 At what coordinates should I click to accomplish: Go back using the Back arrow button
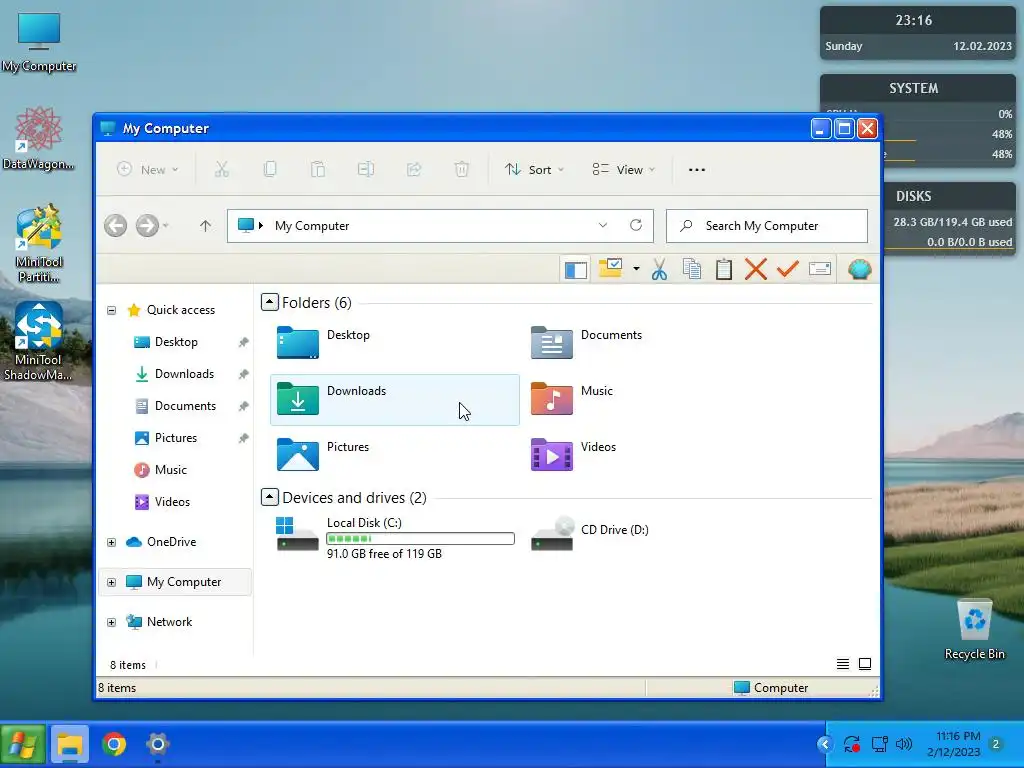[116, 226]
